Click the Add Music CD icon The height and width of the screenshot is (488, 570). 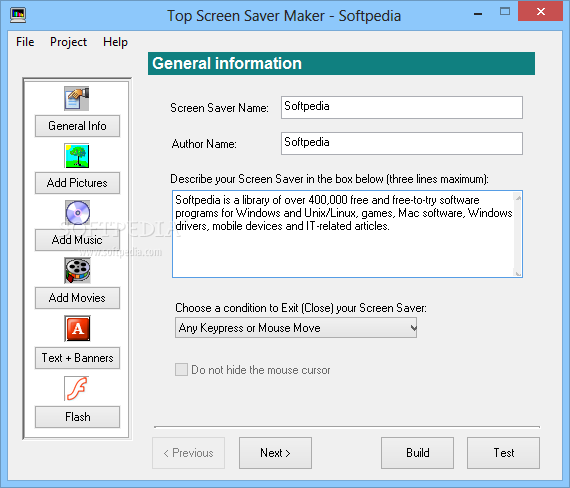pyautogui.click(x=77, y=213)
